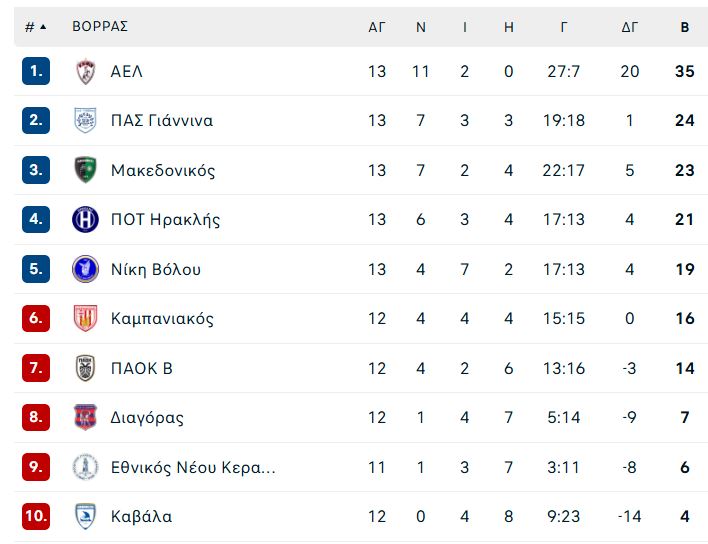The height and width of the screenshot is (544, 708).
Task: Open the ΠΑΣ Γιάννινα crest logo
Action: click(85, 120)
